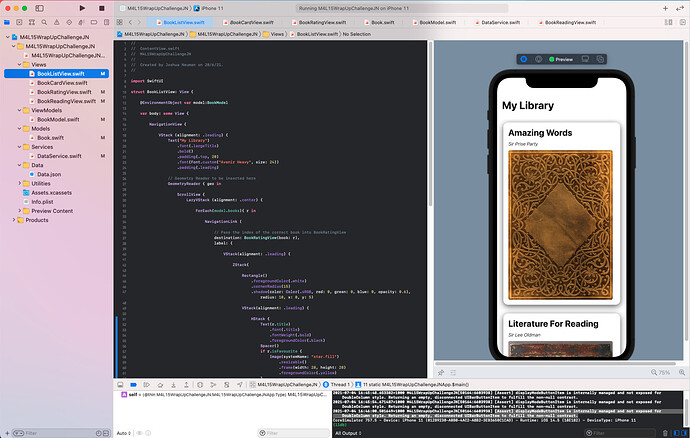Open BookReadingView.swift in the navigator
690x438 pixels.
66,101
